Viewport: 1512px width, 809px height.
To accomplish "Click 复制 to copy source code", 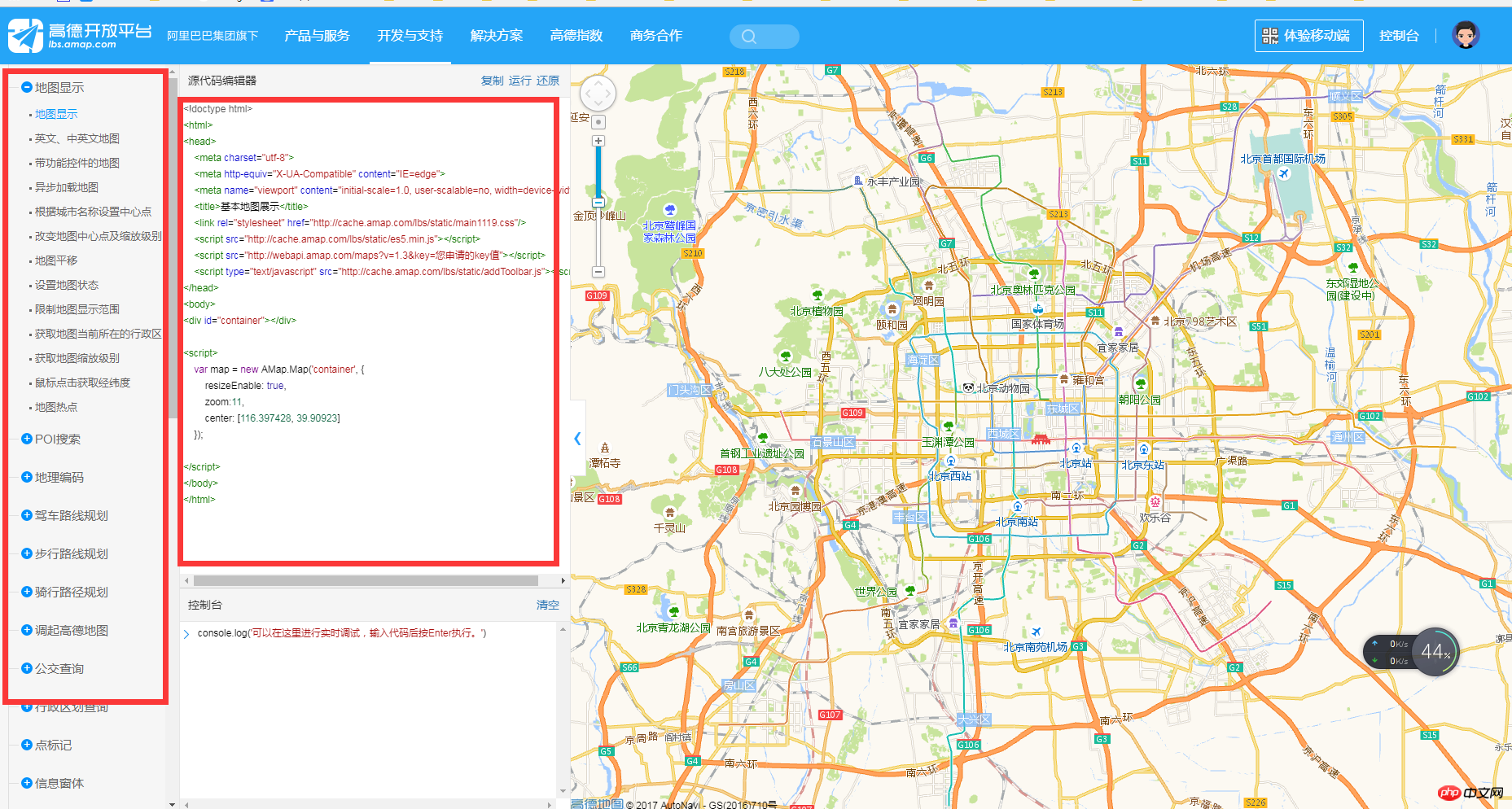I will [492, 81].
